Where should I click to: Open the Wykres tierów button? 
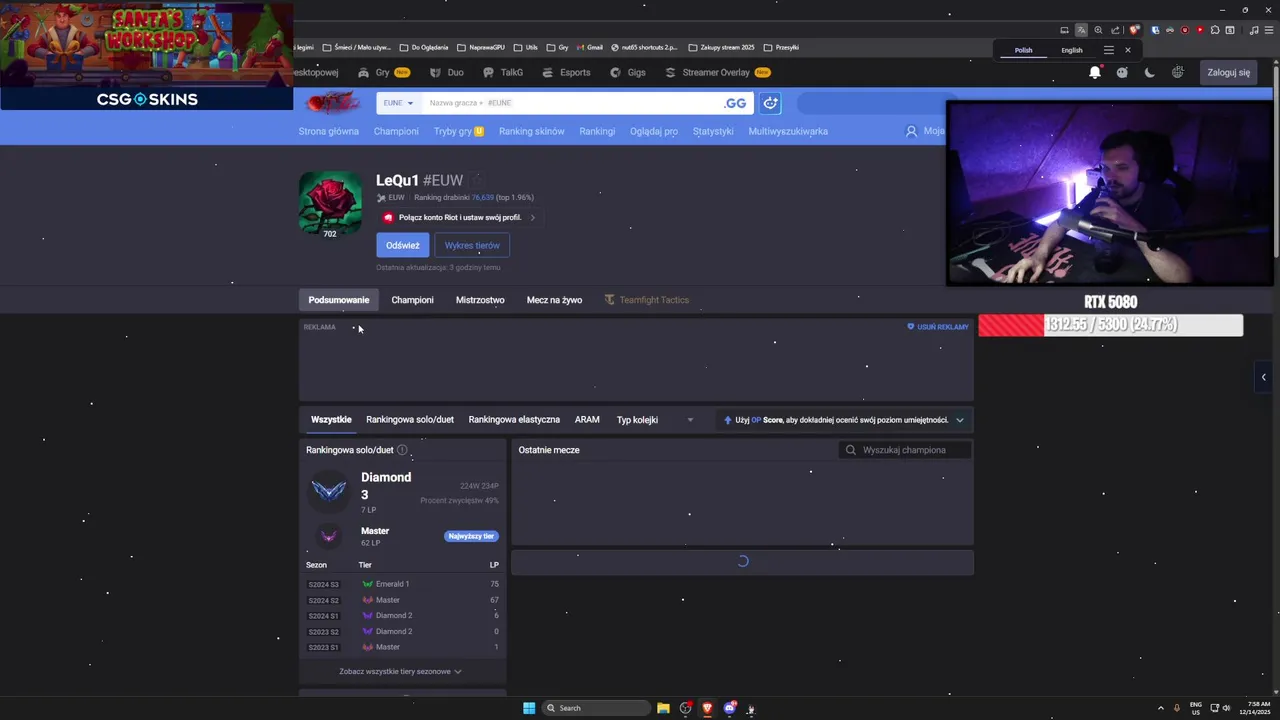[x=472, y=245]
